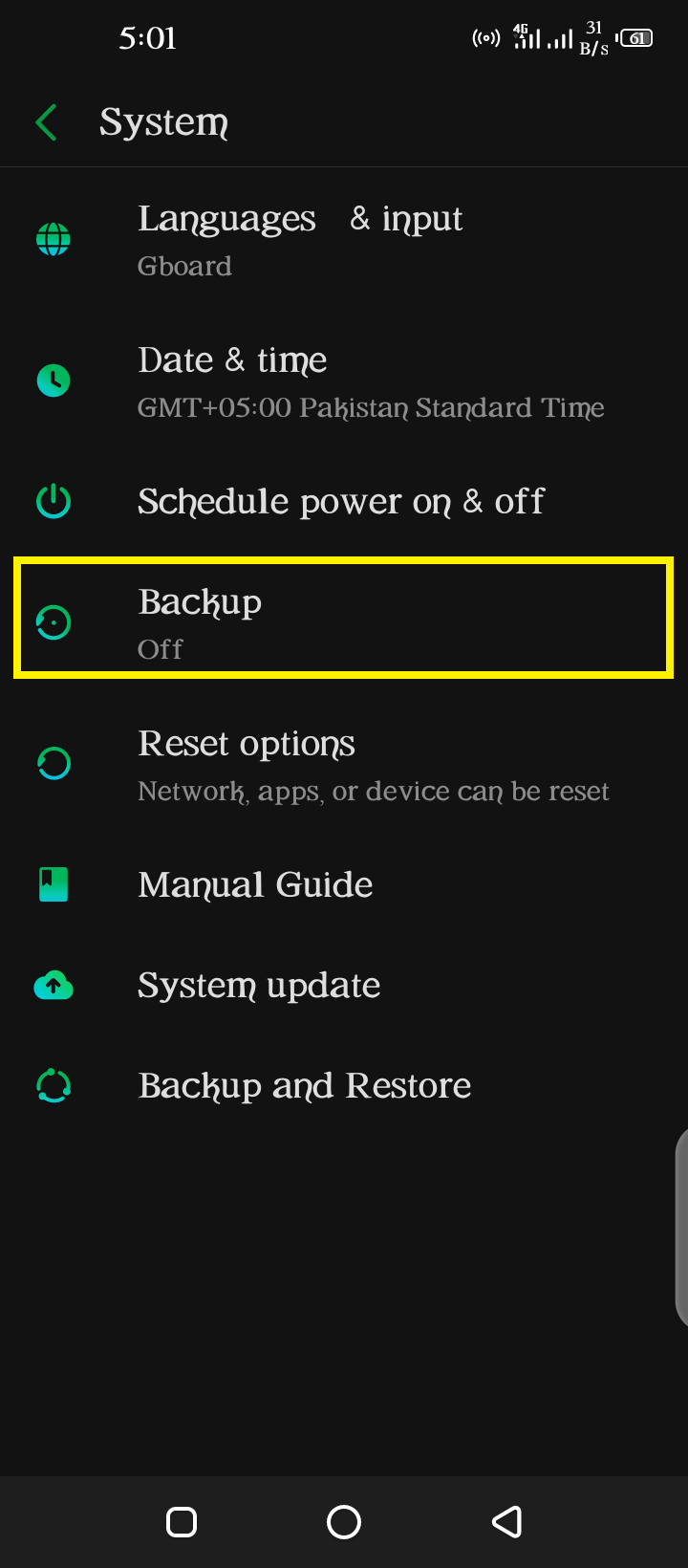This screenshot has width=688, height=1568.
Task: Click the Manual Guide book icon
Action: click(x=54, y=884)
